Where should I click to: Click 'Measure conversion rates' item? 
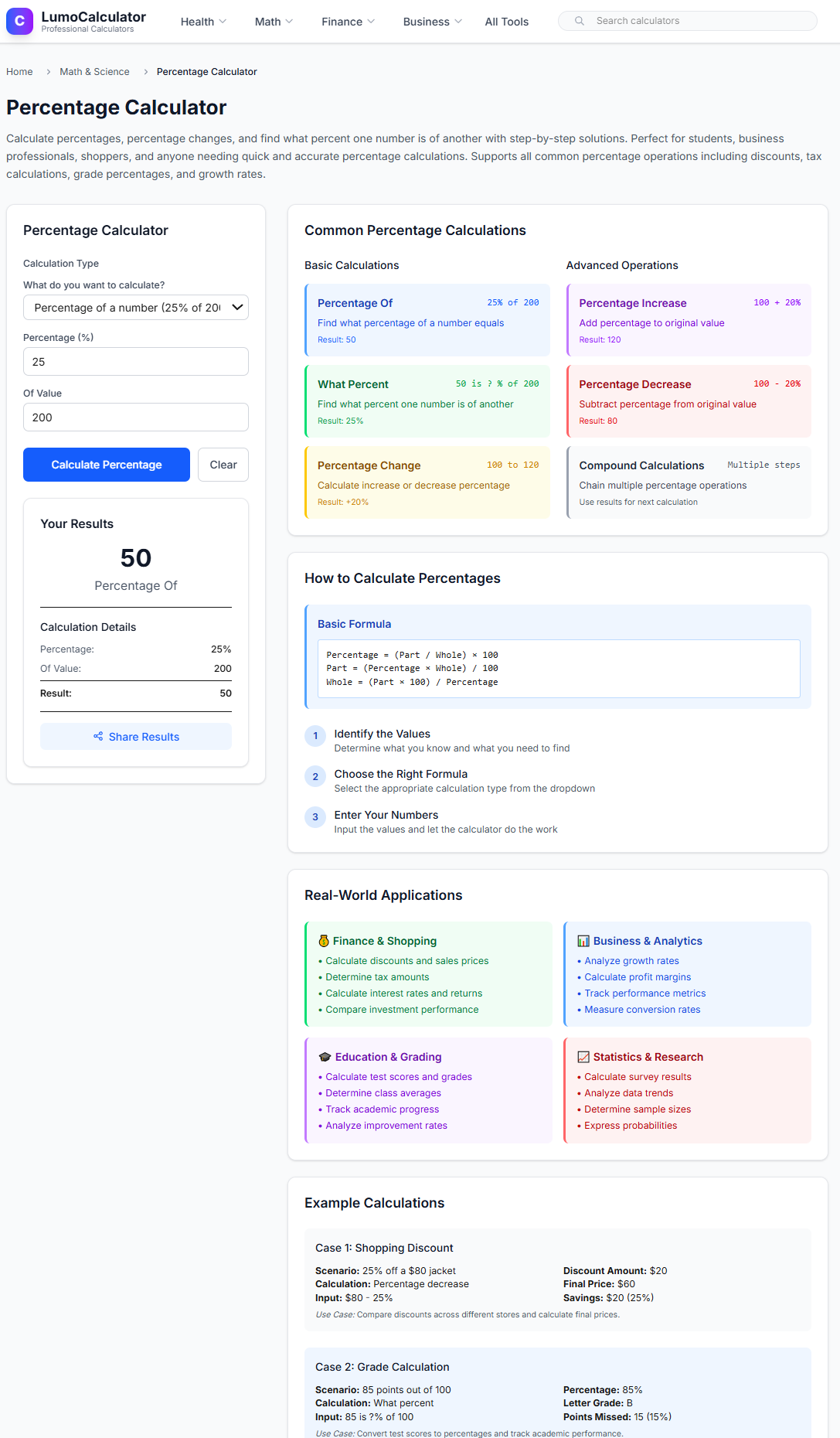point(642,1010)
